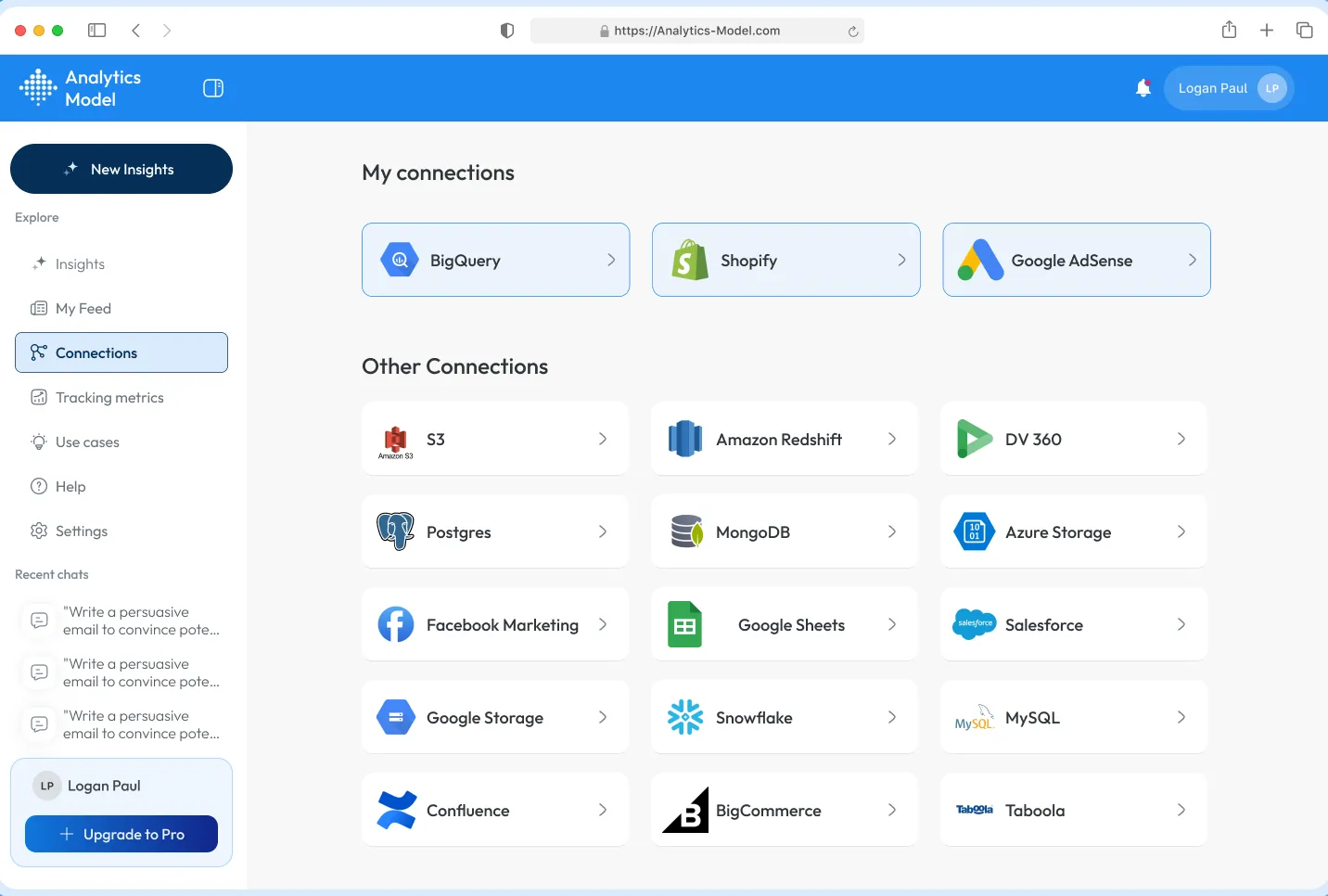Toggle the sidebar panel icon in header
The height and width of the screenshot is (896, 1328).
click(x=213, y=88)
